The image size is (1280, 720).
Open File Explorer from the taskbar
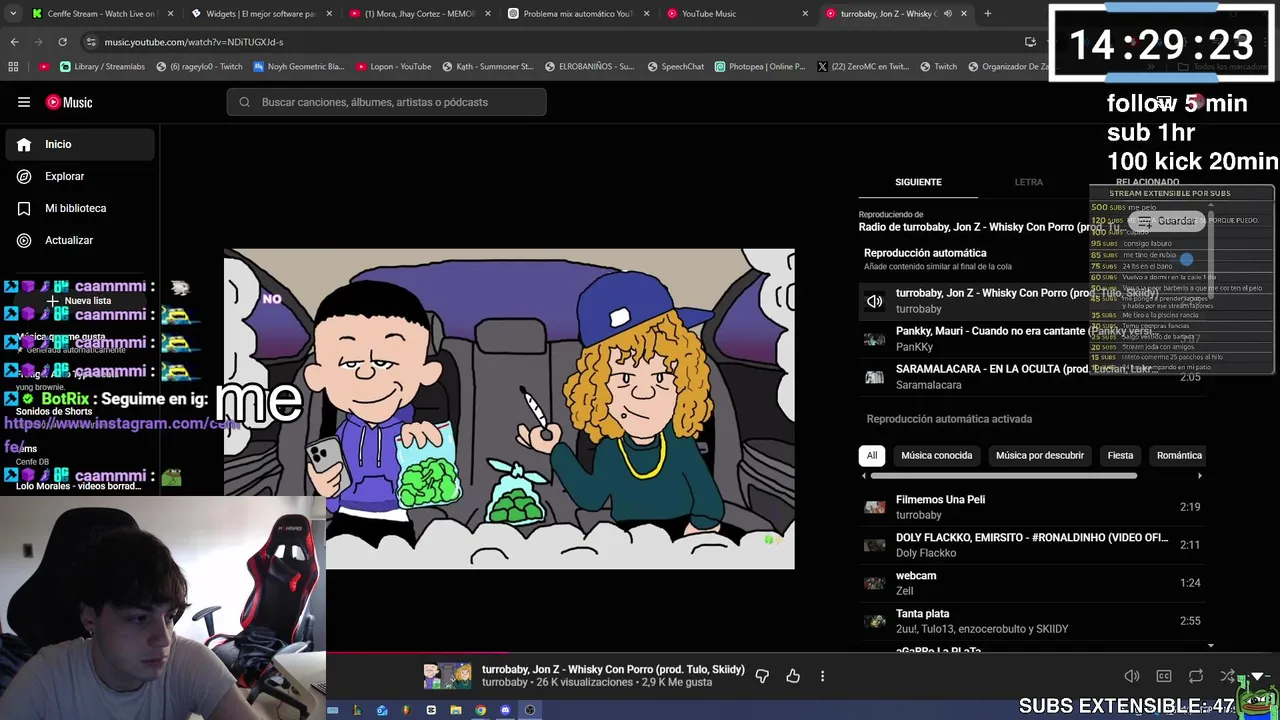point(455,710)
